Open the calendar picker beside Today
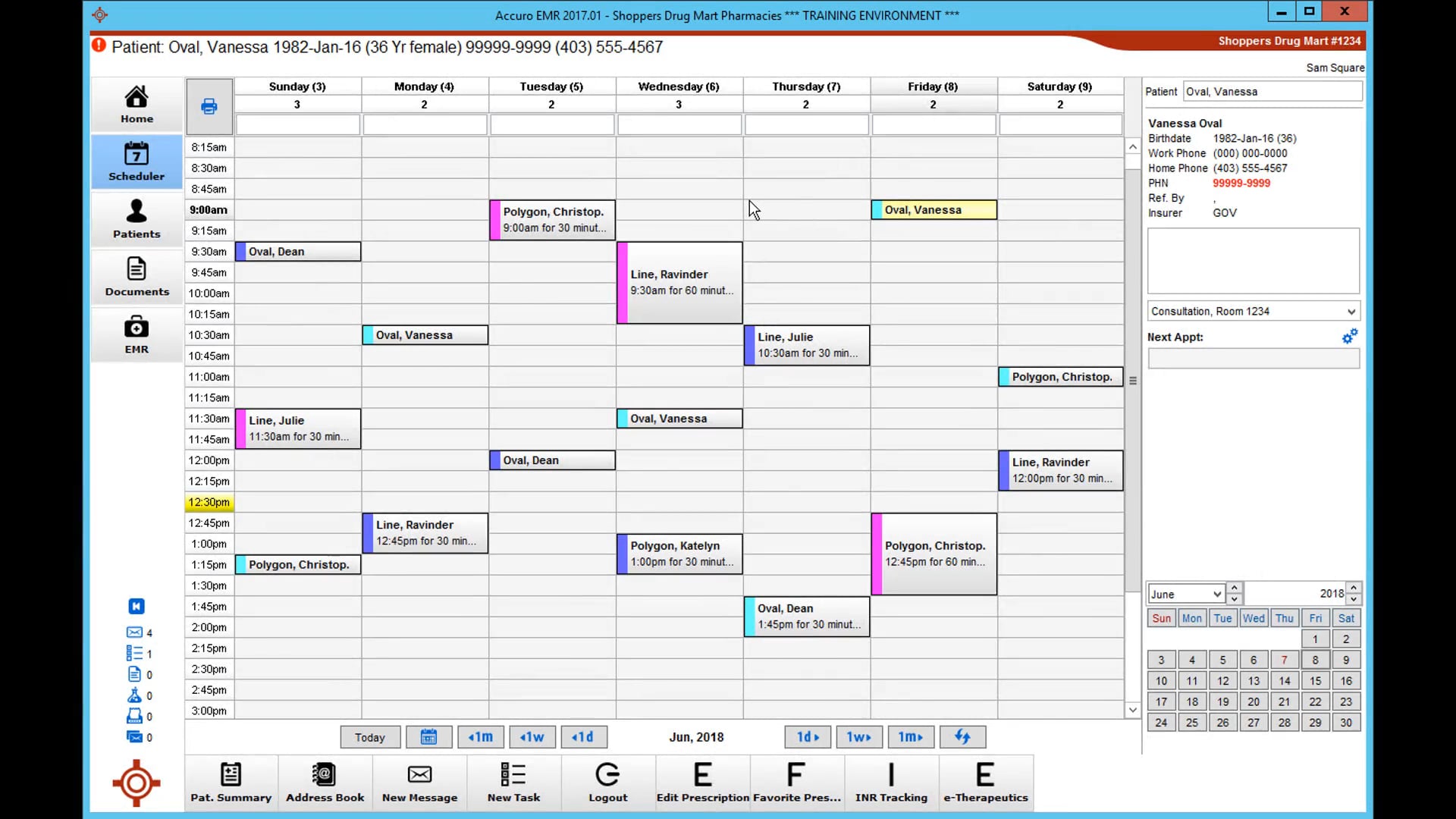The image size is (1456, 819). click(429, 736)
